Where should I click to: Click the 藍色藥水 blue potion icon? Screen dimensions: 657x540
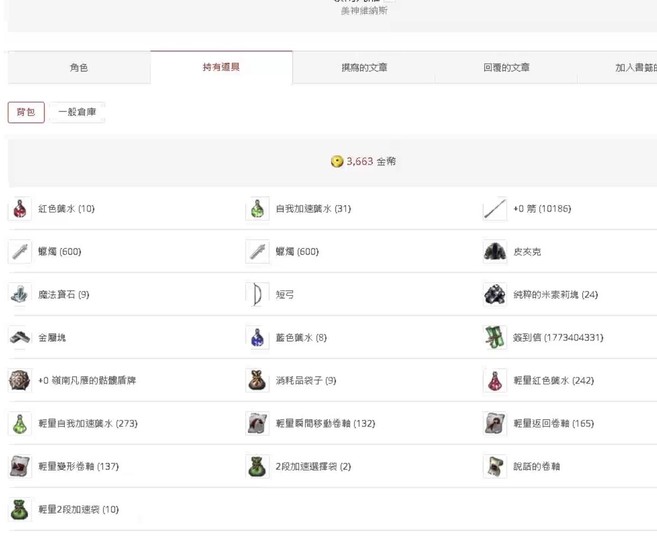pyautogui.click(x=257, y=338)
